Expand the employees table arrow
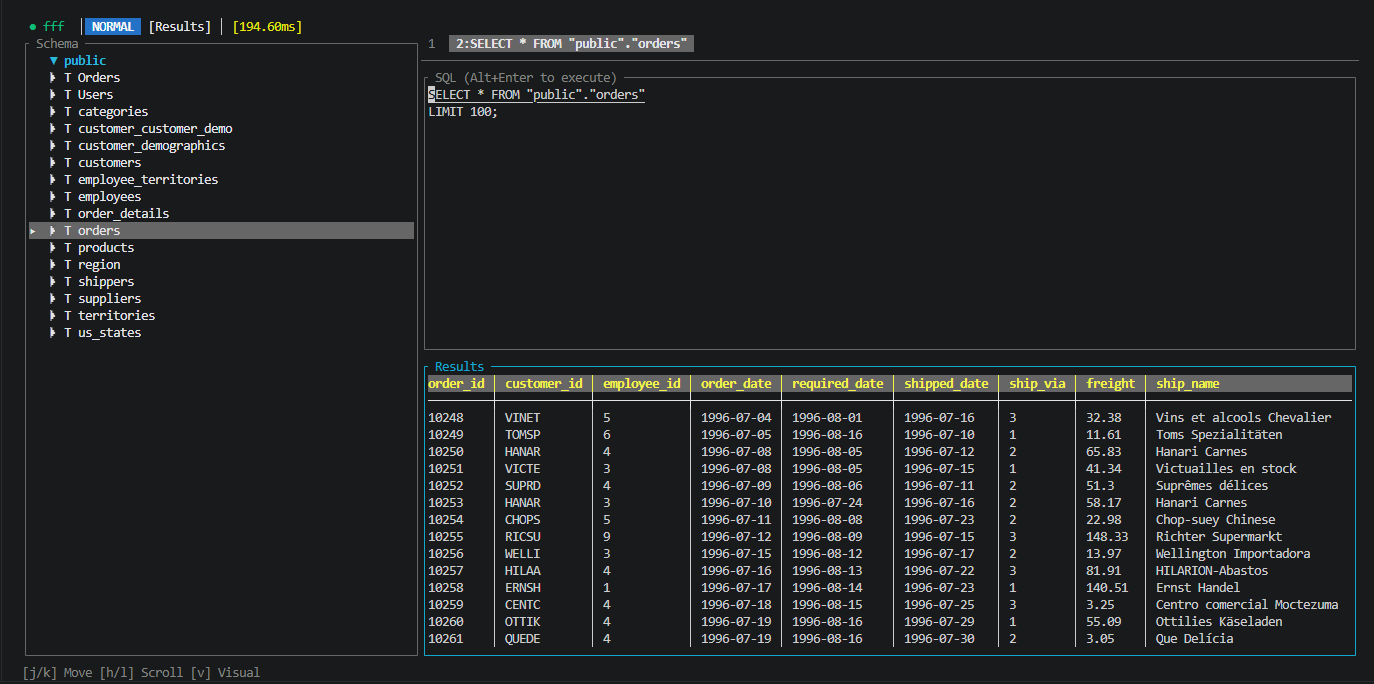Image resolution: width=1374 pixels, height=684 pixels. pyautogui.click(x=53, y=197)
